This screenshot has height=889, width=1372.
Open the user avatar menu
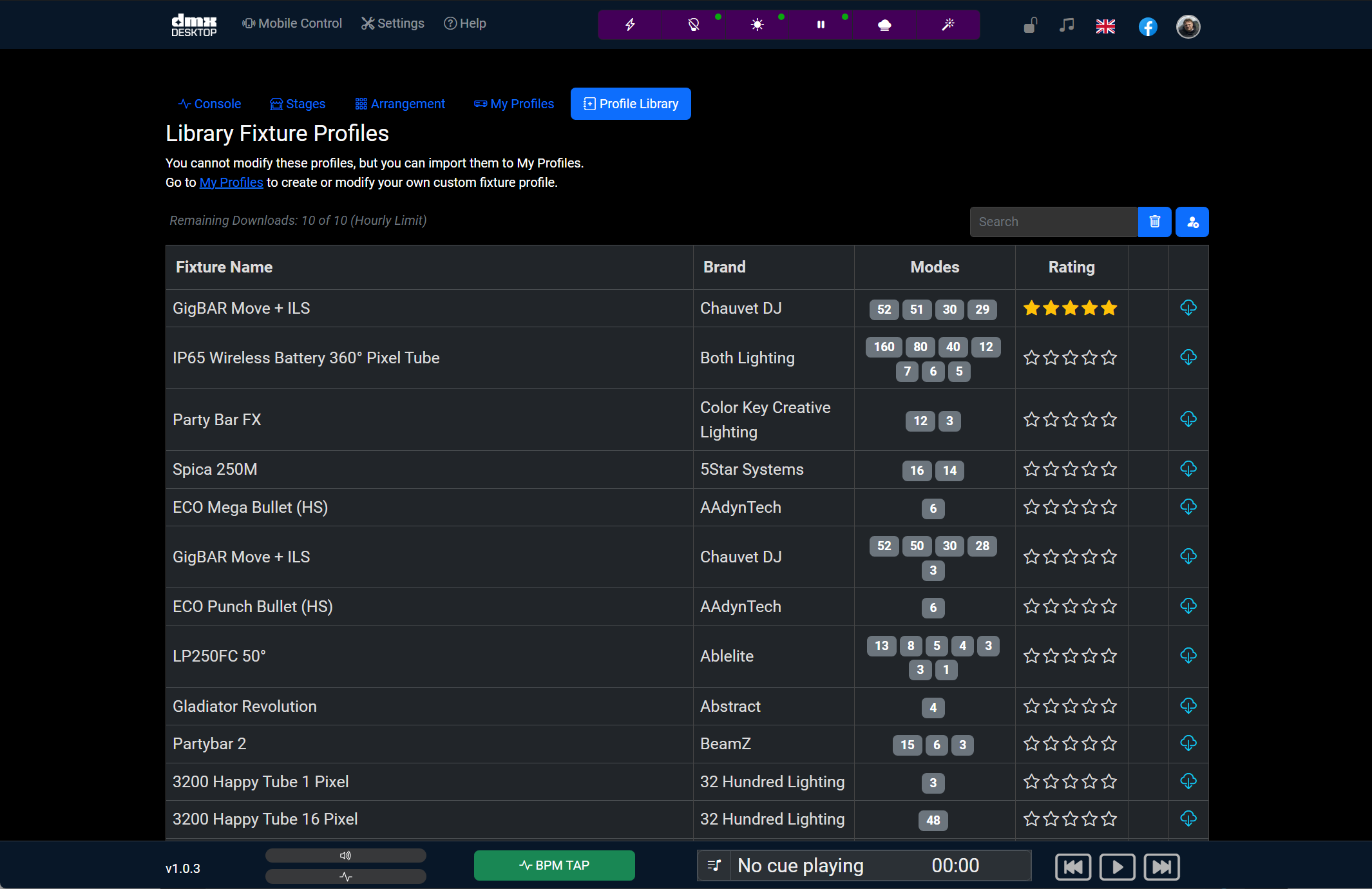point(1188,26)
